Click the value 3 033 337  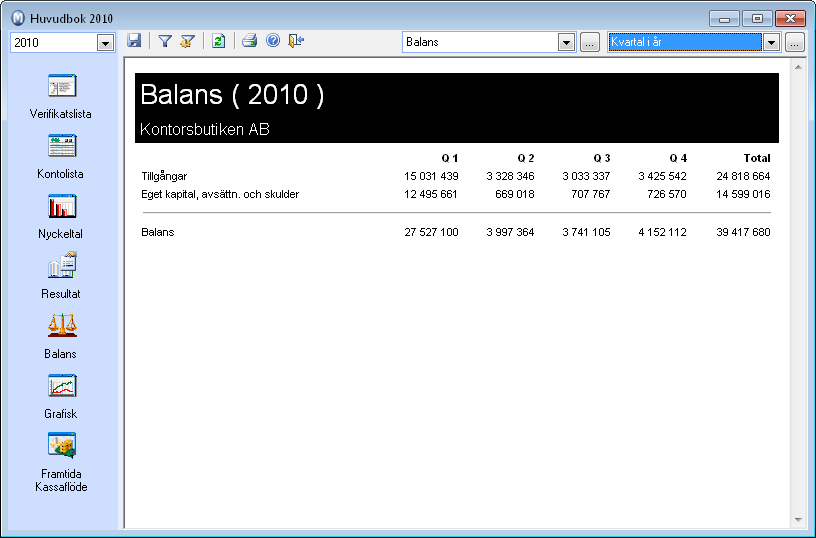[586, 176]
